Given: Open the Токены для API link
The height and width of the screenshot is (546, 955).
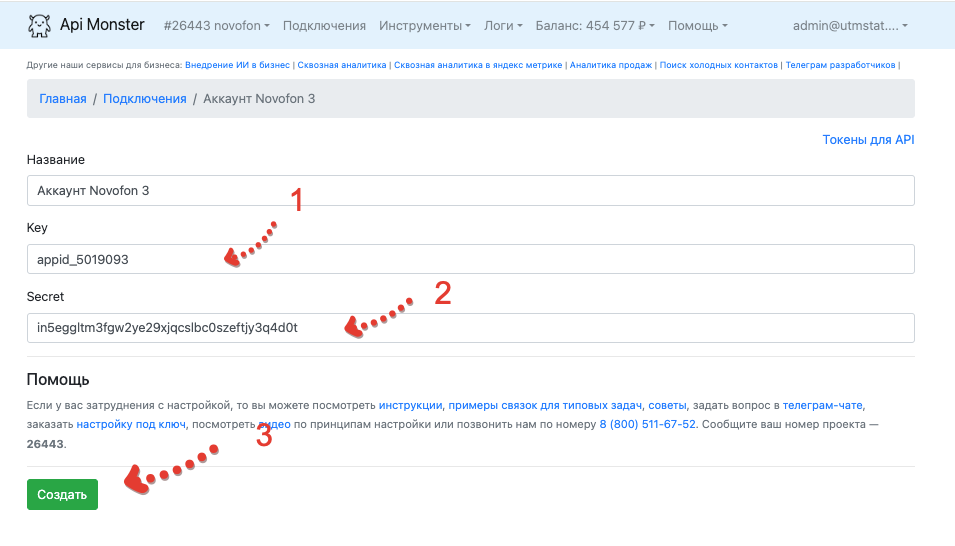Looking at the screenshot, I should 869,140.
